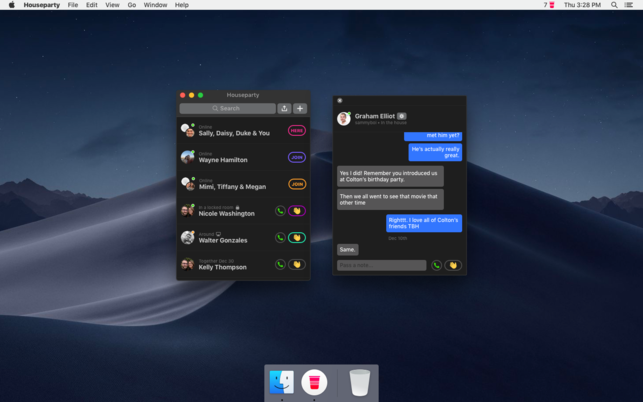The width and height of the screenshot is (643, 402).
Task: Click the message 'Same.'
Action: (347, 249)
